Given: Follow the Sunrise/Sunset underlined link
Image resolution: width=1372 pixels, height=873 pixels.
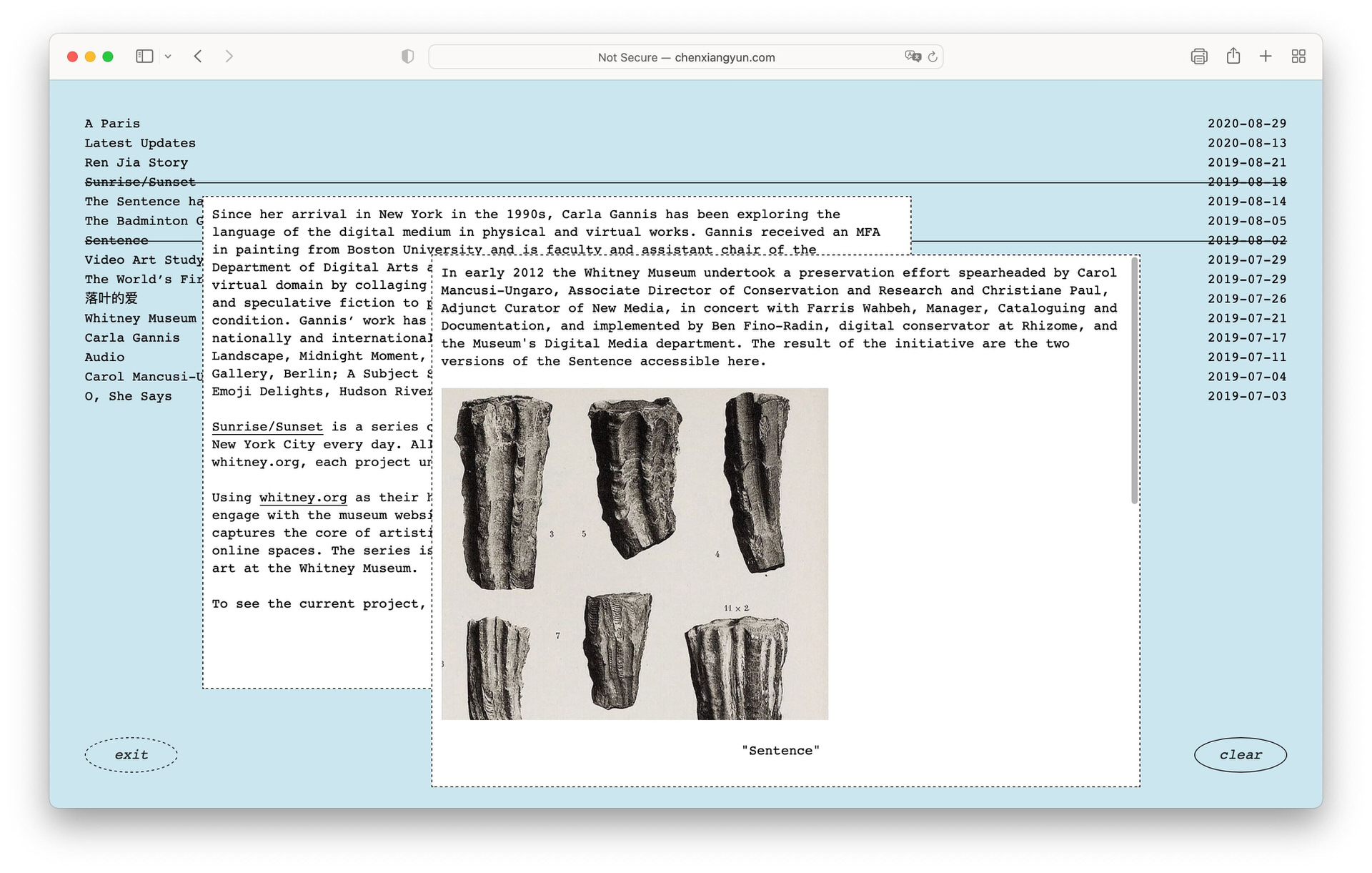Looking at the screenshot, I should (267, 427).
